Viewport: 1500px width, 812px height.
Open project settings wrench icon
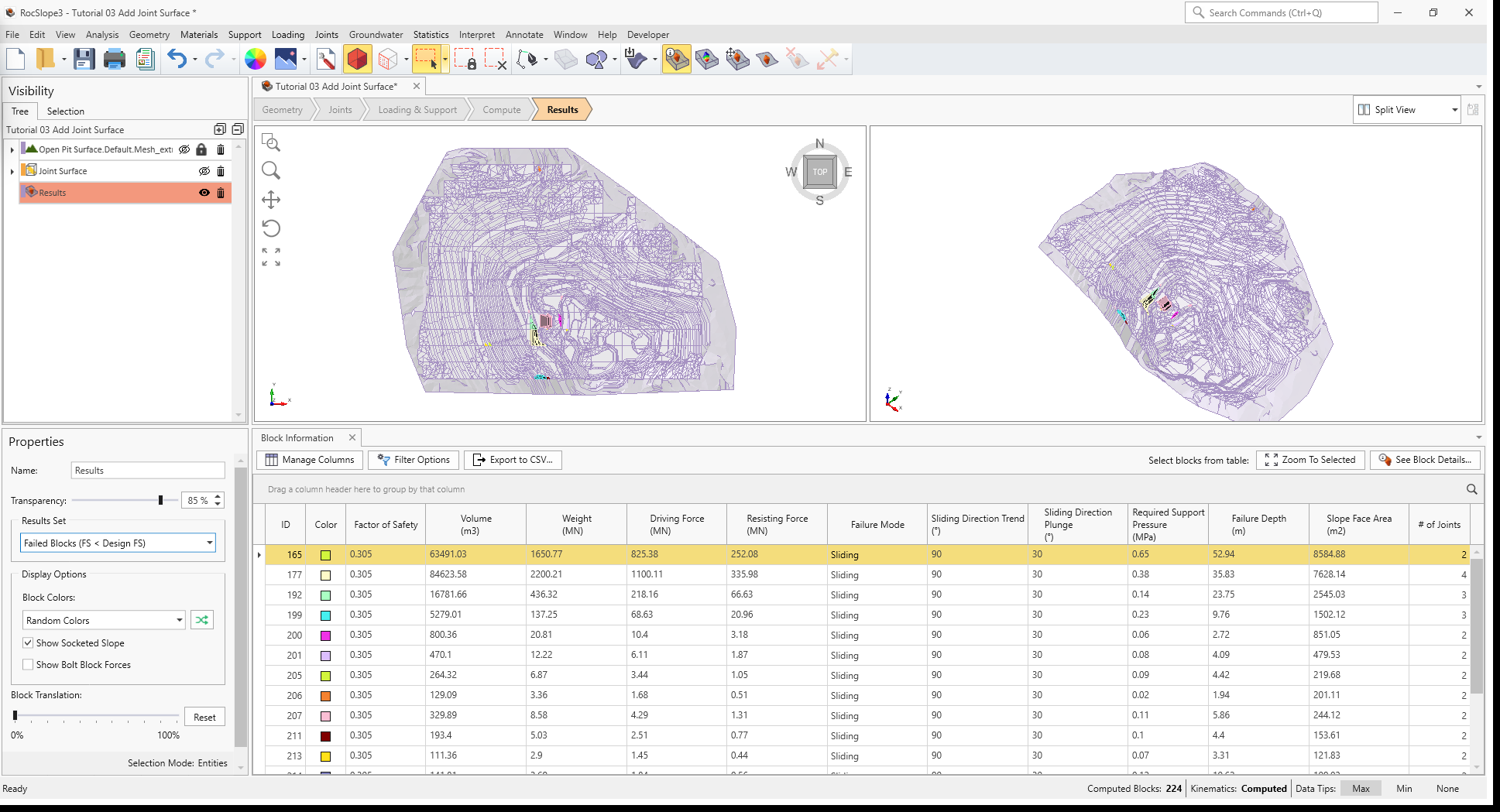click(x=326, y=59)
